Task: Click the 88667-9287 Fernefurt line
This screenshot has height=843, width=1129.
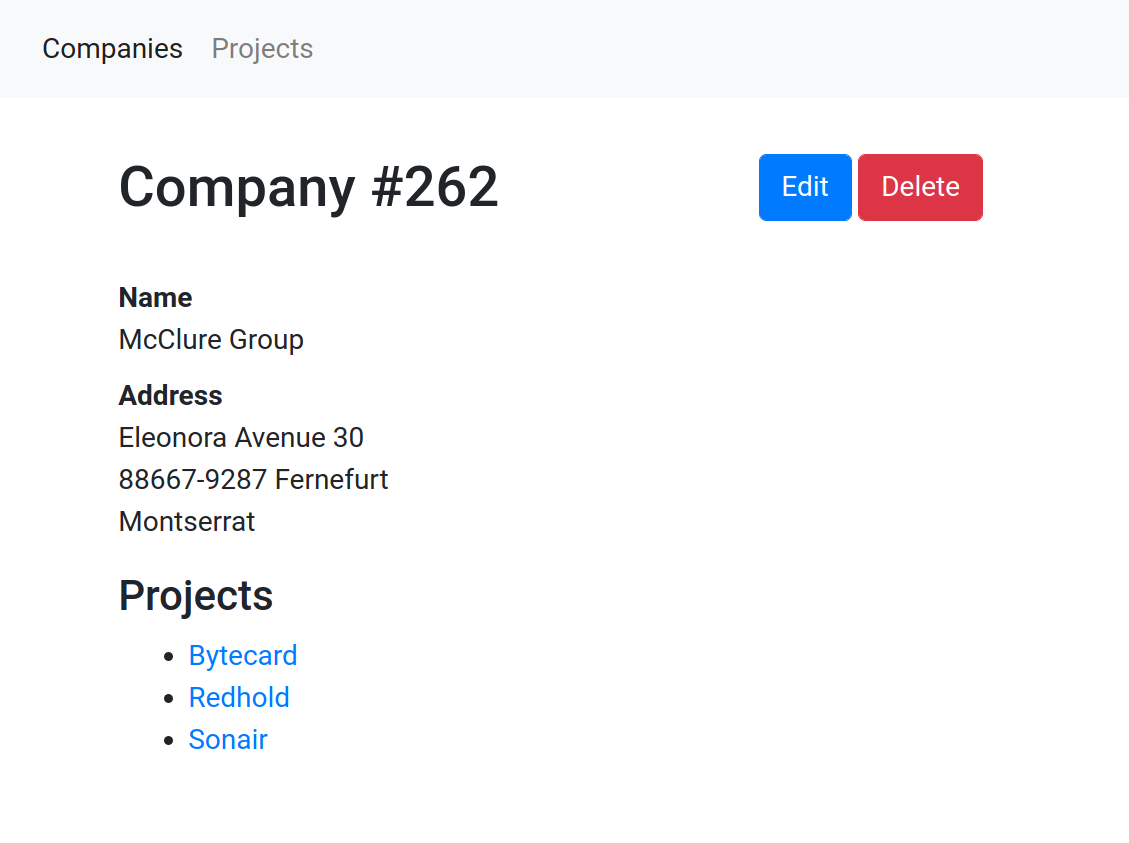Action: (253, 479)
